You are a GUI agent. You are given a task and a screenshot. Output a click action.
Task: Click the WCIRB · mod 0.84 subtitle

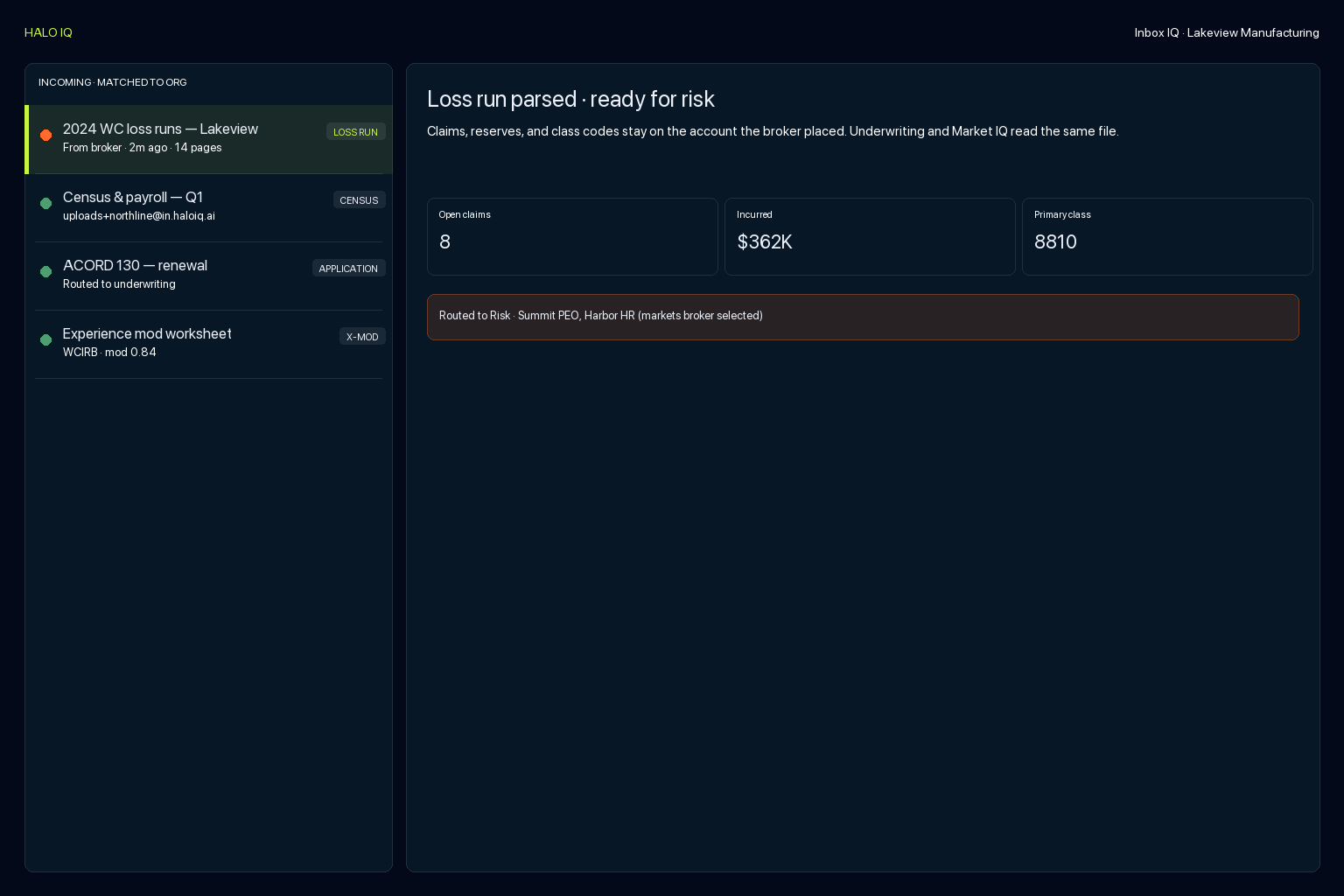109,353
